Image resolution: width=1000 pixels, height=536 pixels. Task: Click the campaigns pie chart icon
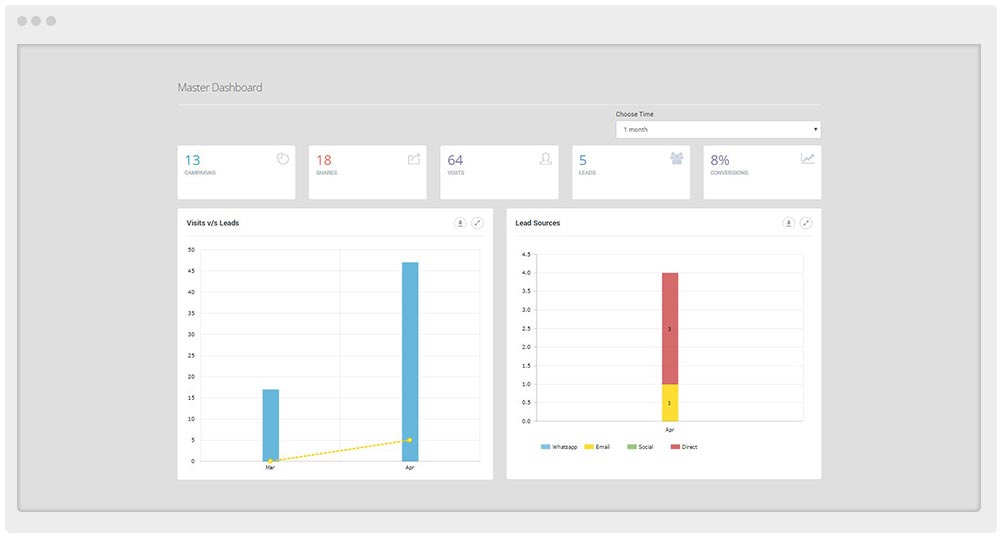[283, 159]
